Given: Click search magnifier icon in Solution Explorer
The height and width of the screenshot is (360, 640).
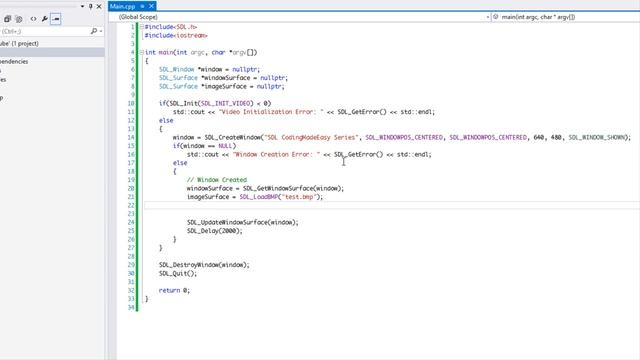Looking at the screenshot, I should (x=93, y=31).
